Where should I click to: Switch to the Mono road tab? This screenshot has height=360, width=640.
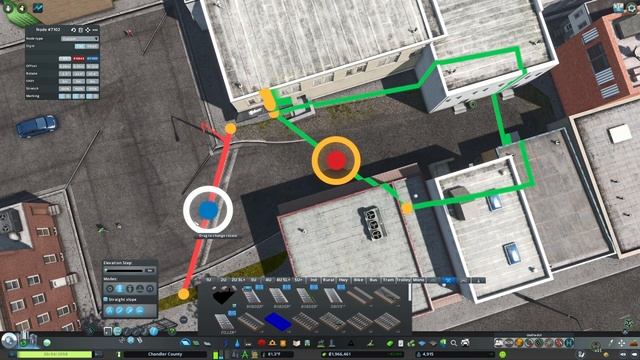click(418, 280)
